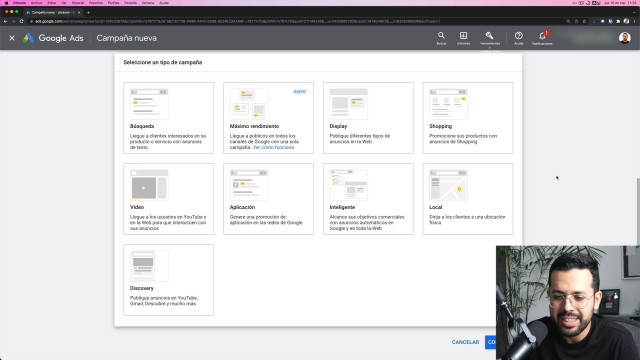Click the CANCELAR button

(465, 342)
